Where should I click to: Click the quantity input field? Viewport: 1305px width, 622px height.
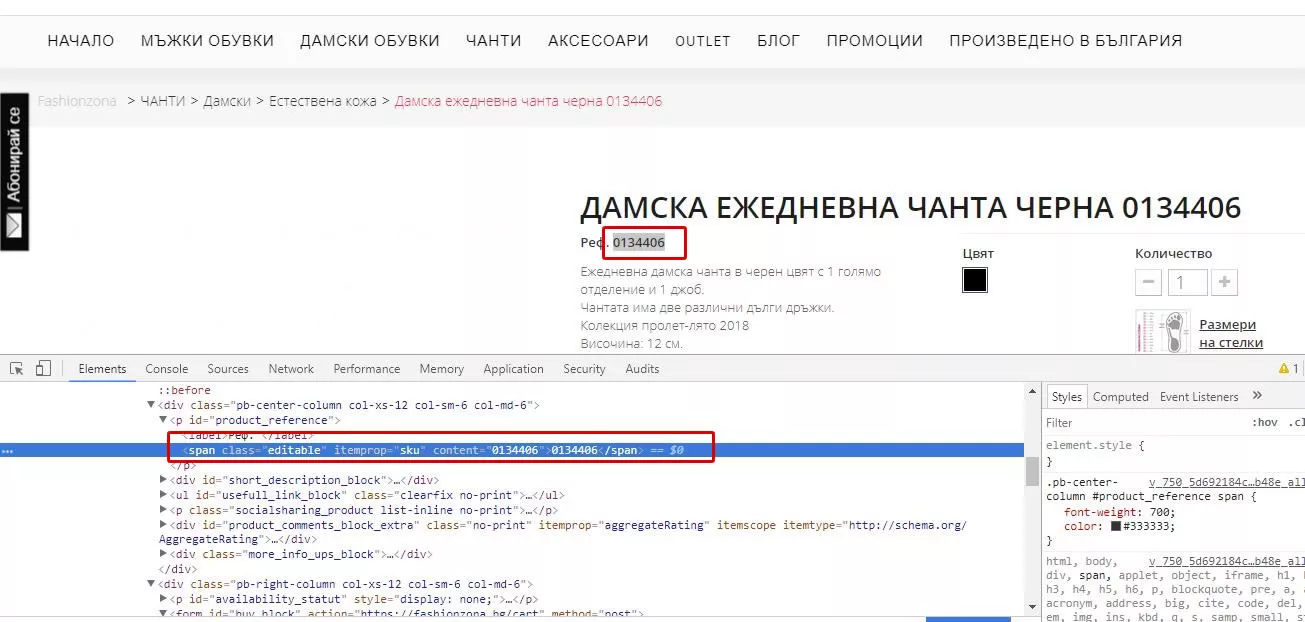(x=1187, y=282)
